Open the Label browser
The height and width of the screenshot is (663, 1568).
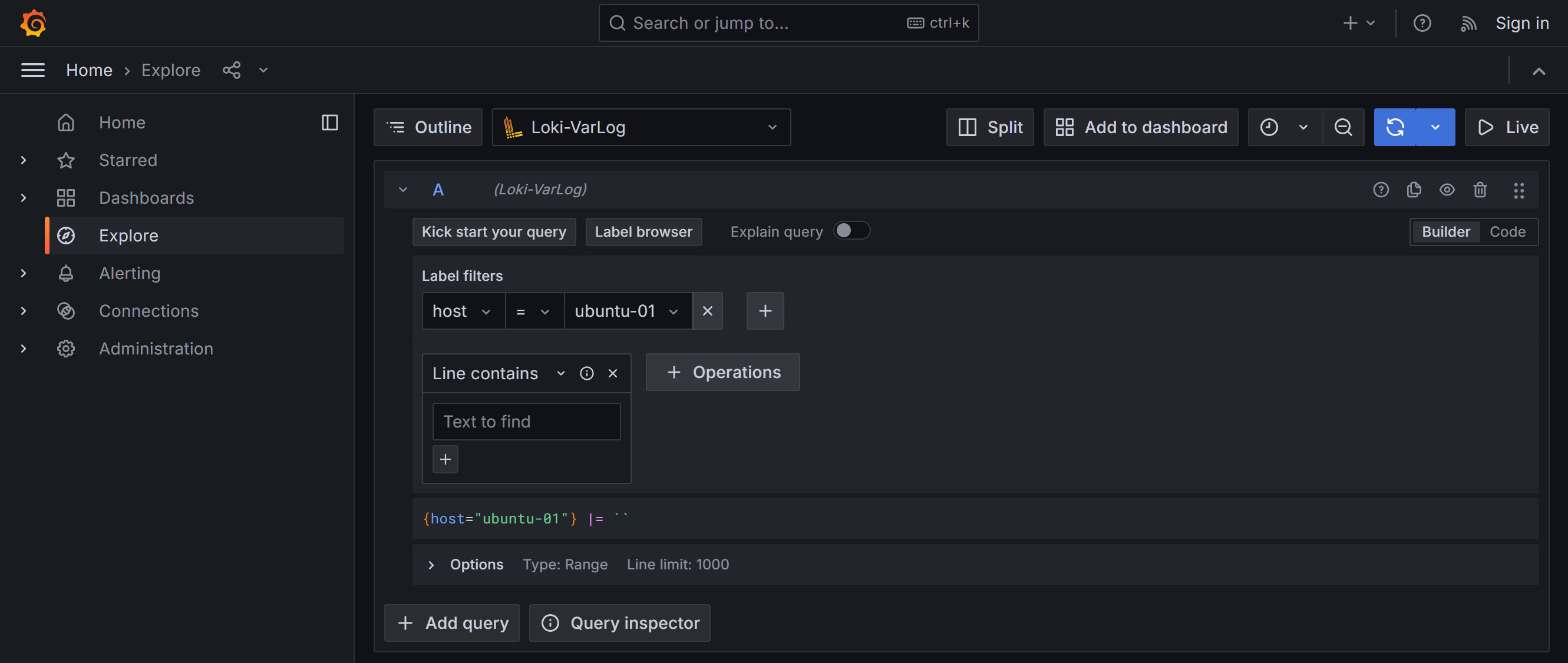[x=643, y=232]
